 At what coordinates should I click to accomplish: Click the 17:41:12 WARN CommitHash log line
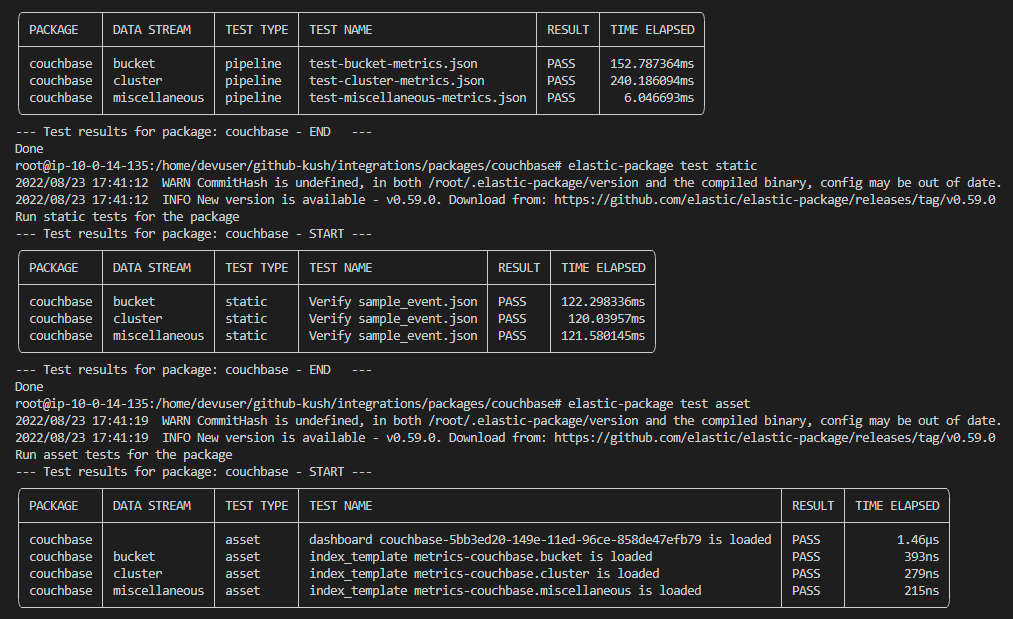click(x=508, y=183)
